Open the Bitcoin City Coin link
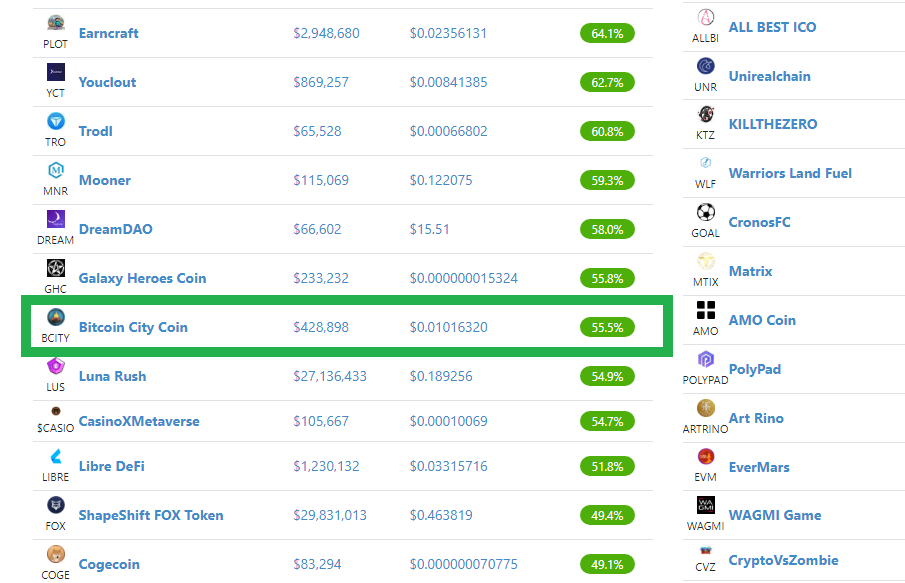905x583 pixels. 133,328
